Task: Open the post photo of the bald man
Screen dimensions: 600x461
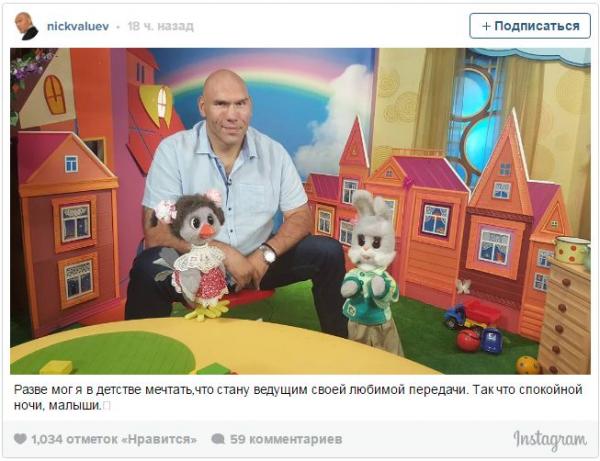Action: pos(300,211)
